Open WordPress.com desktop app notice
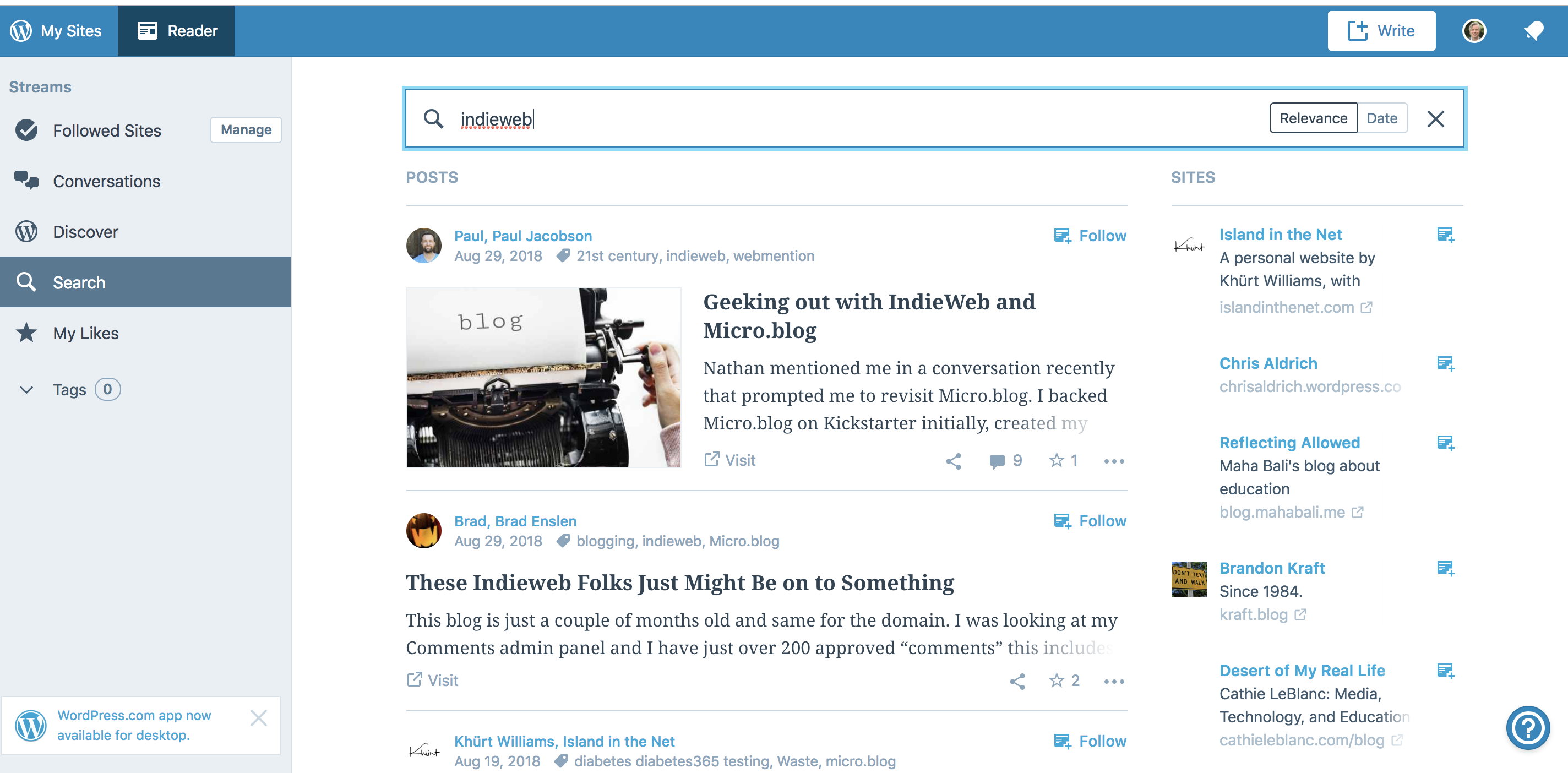Viewport: 1568px width, 773px height. [x=134, y=725]
